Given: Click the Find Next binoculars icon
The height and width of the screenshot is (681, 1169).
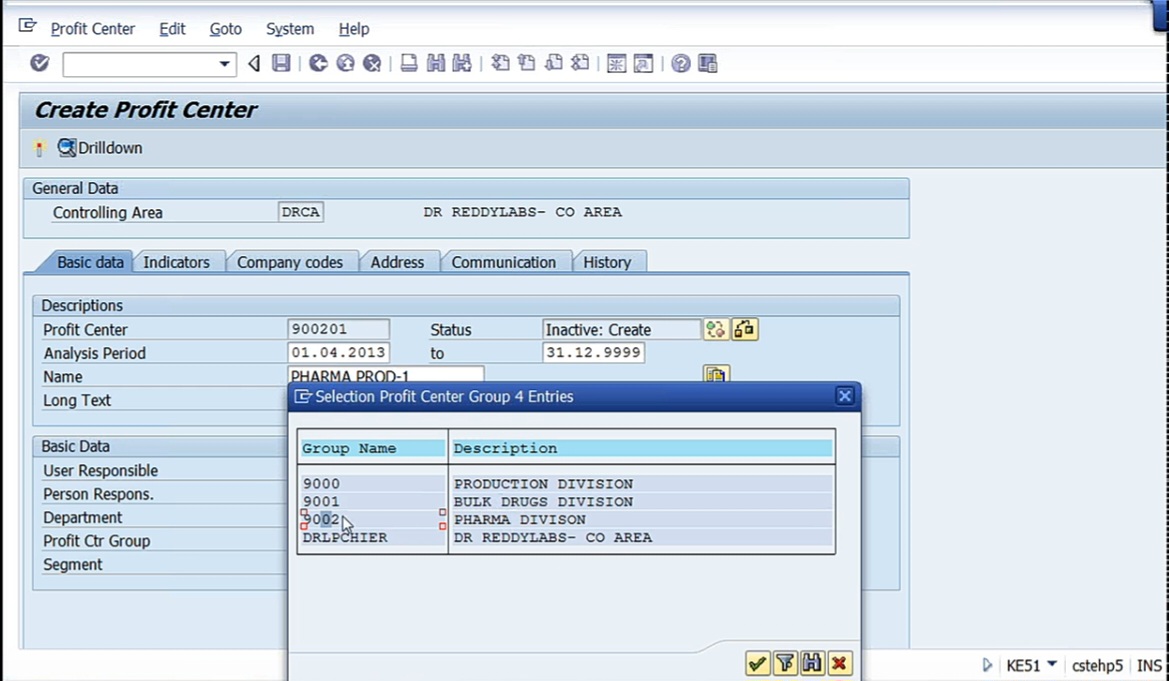Looking at the screenshot, I should coord(462,63).
